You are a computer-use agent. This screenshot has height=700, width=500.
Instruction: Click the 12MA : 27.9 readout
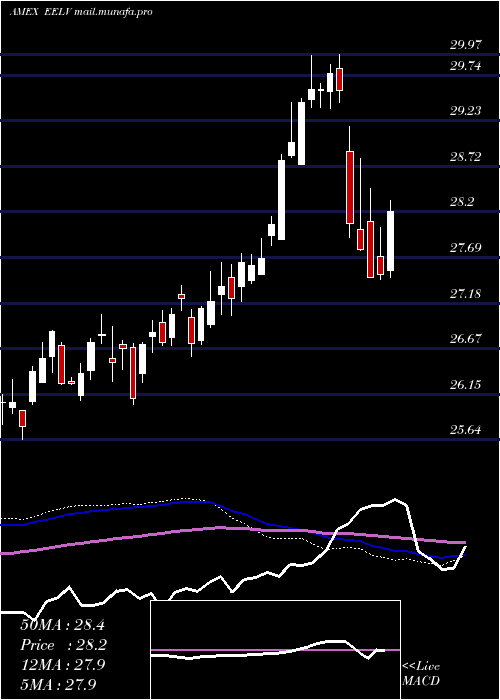(62, 665)
